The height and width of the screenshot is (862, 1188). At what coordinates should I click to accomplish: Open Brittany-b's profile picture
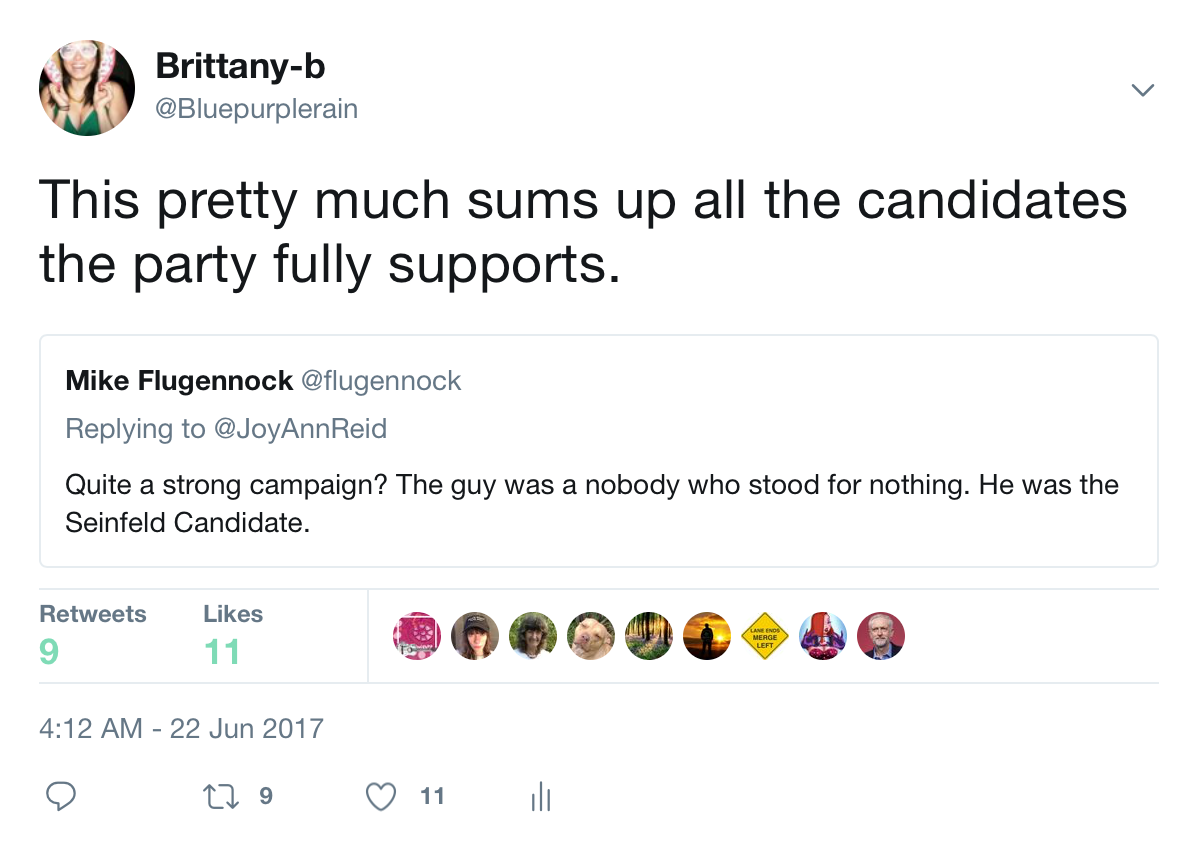87,89
